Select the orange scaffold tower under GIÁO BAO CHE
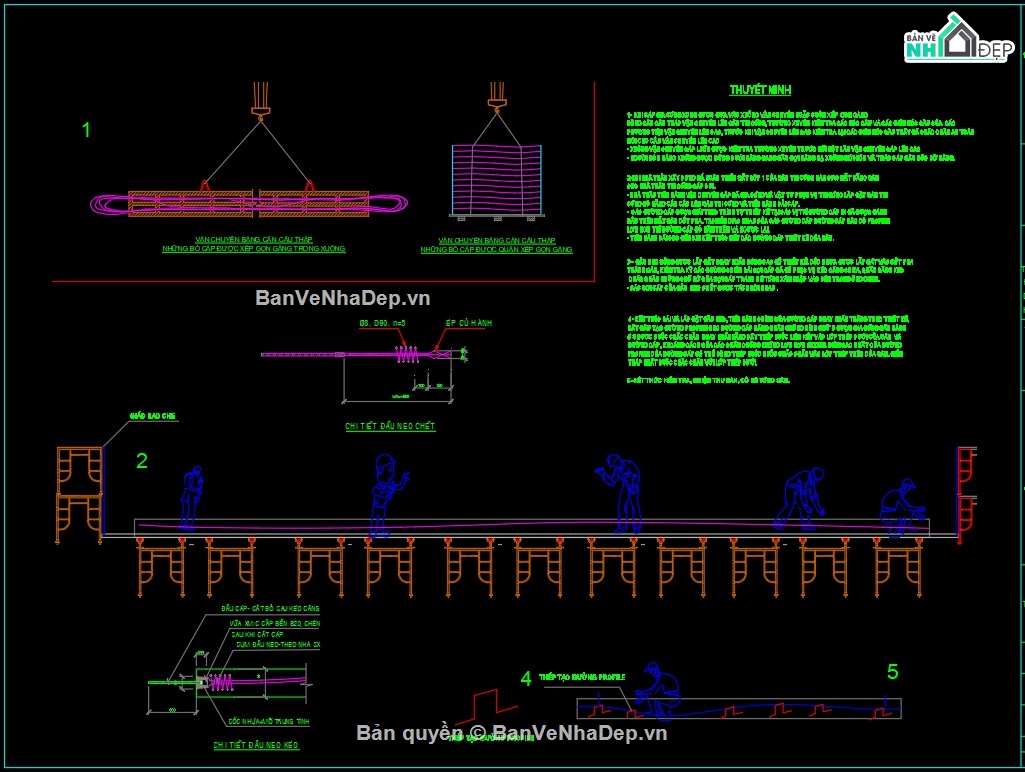 click(x=79, y=495)
